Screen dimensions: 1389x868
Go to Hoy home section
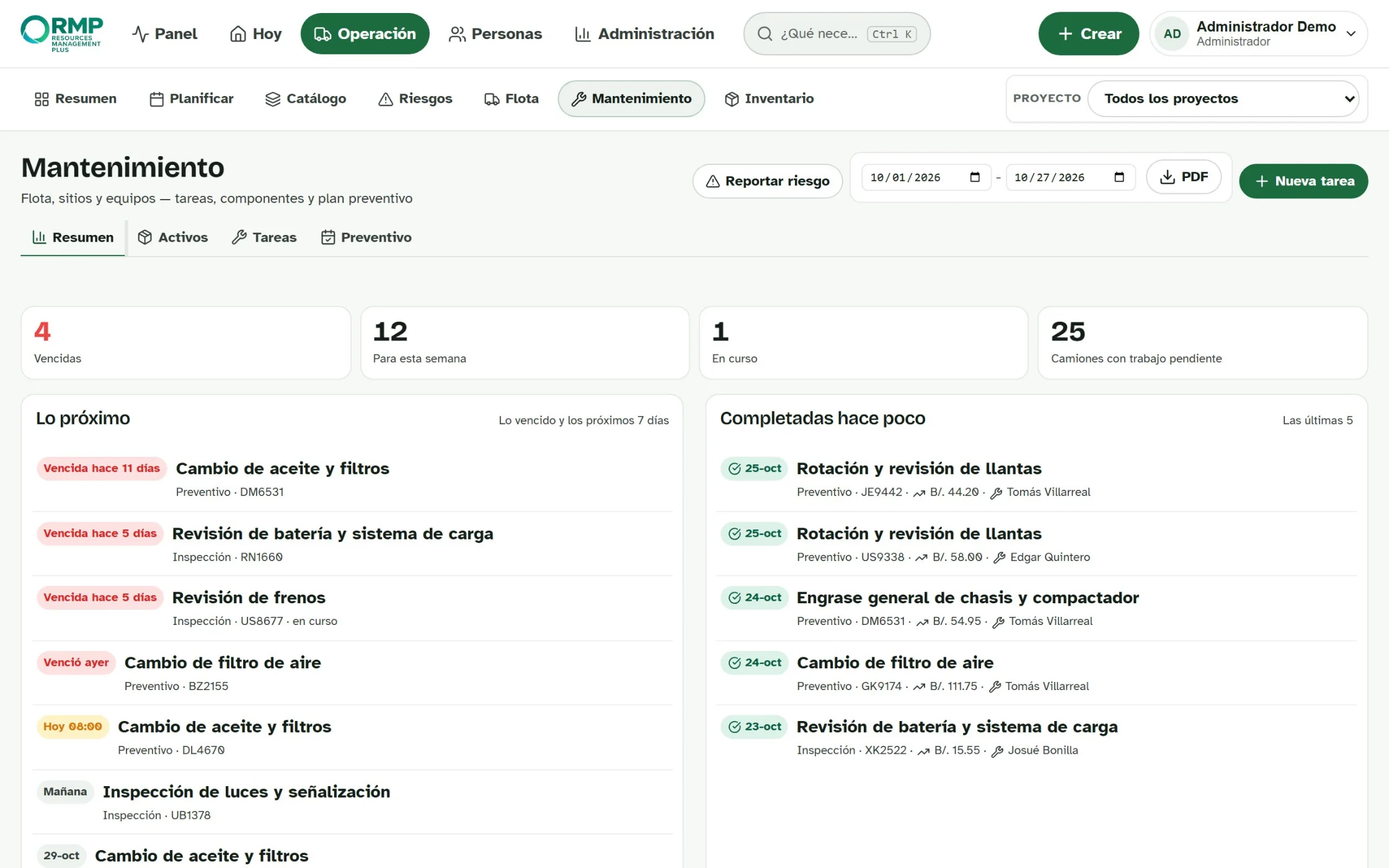(255, 33)
